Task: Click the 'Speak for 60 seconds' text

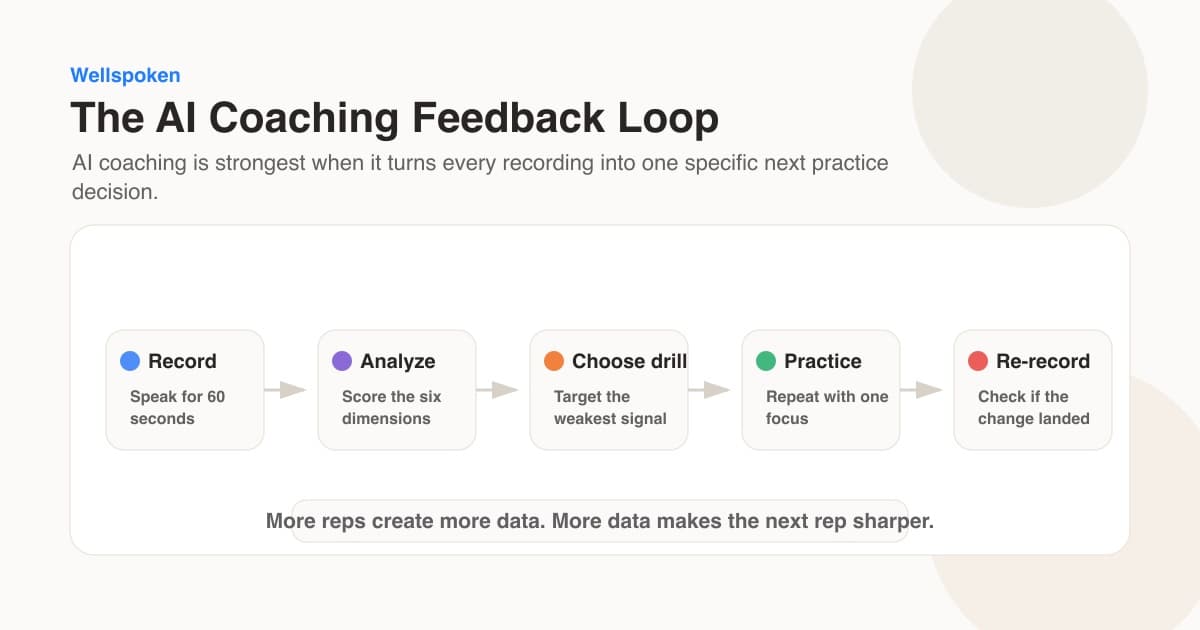Action: pyautogui.click(x=178, y=407)
